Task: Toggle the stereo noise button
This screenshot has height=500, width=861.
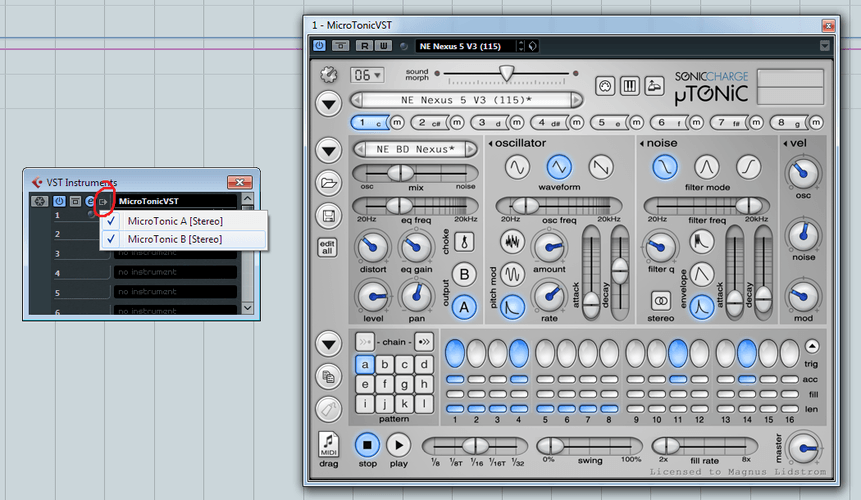Action: (x=661, y=301)
